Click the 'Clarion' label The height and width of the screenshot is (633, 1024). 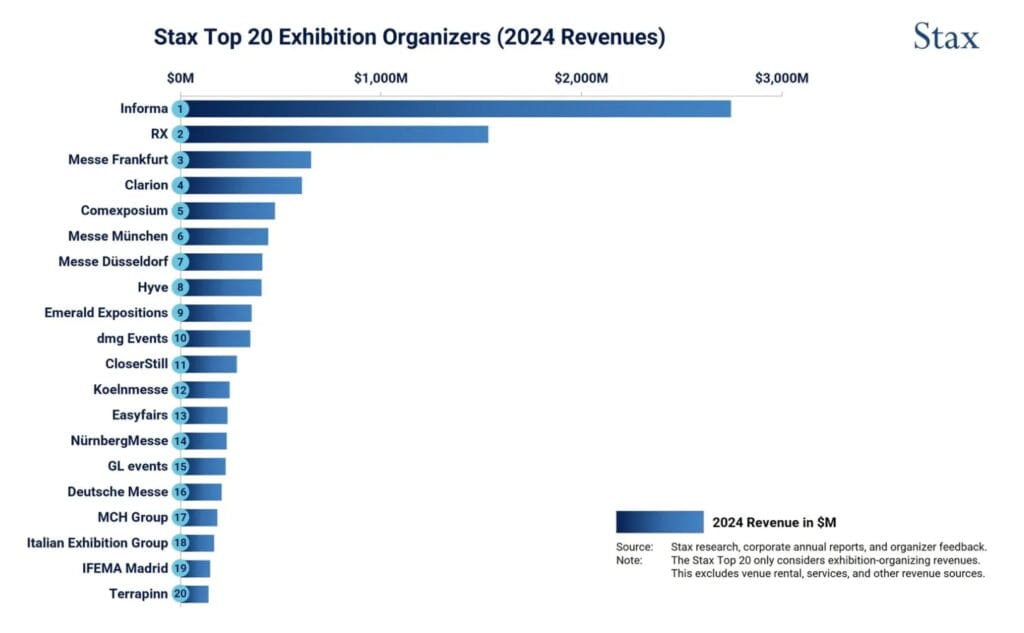(x=146, y=185)
